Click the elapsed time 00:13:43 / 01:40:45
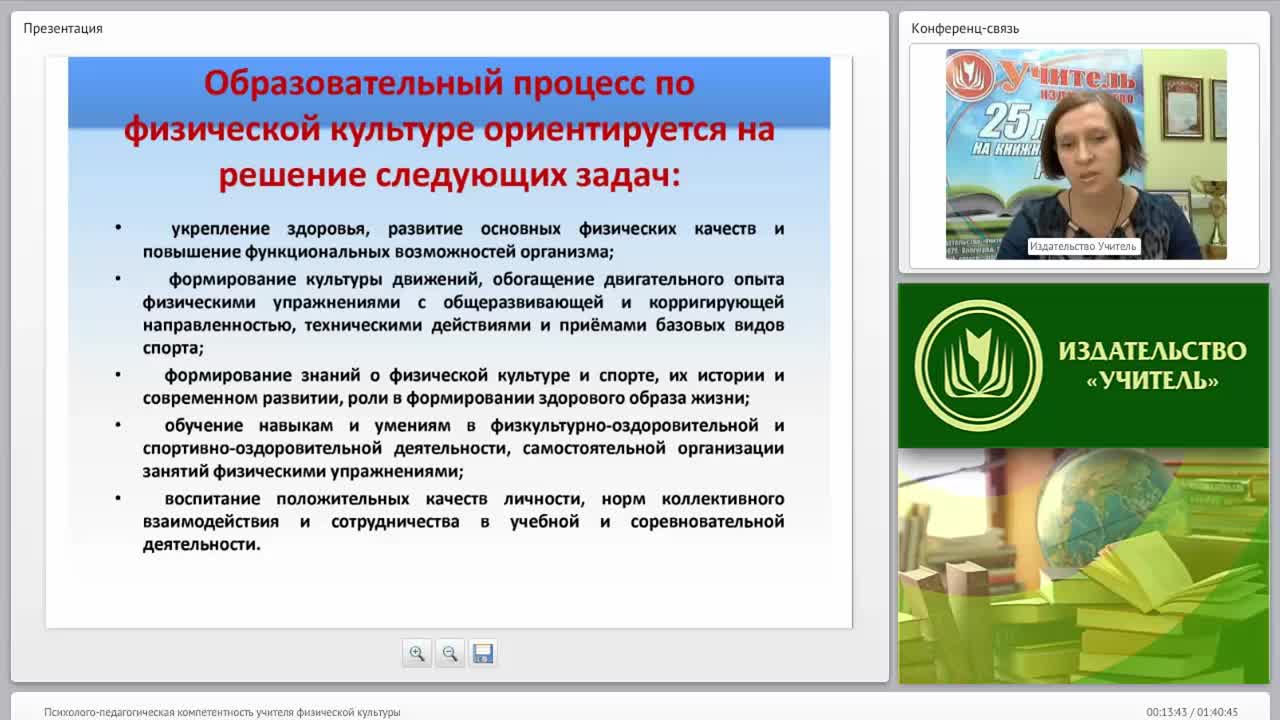Viewport: 1280px width, 720px height. [x=1192, y=712]
